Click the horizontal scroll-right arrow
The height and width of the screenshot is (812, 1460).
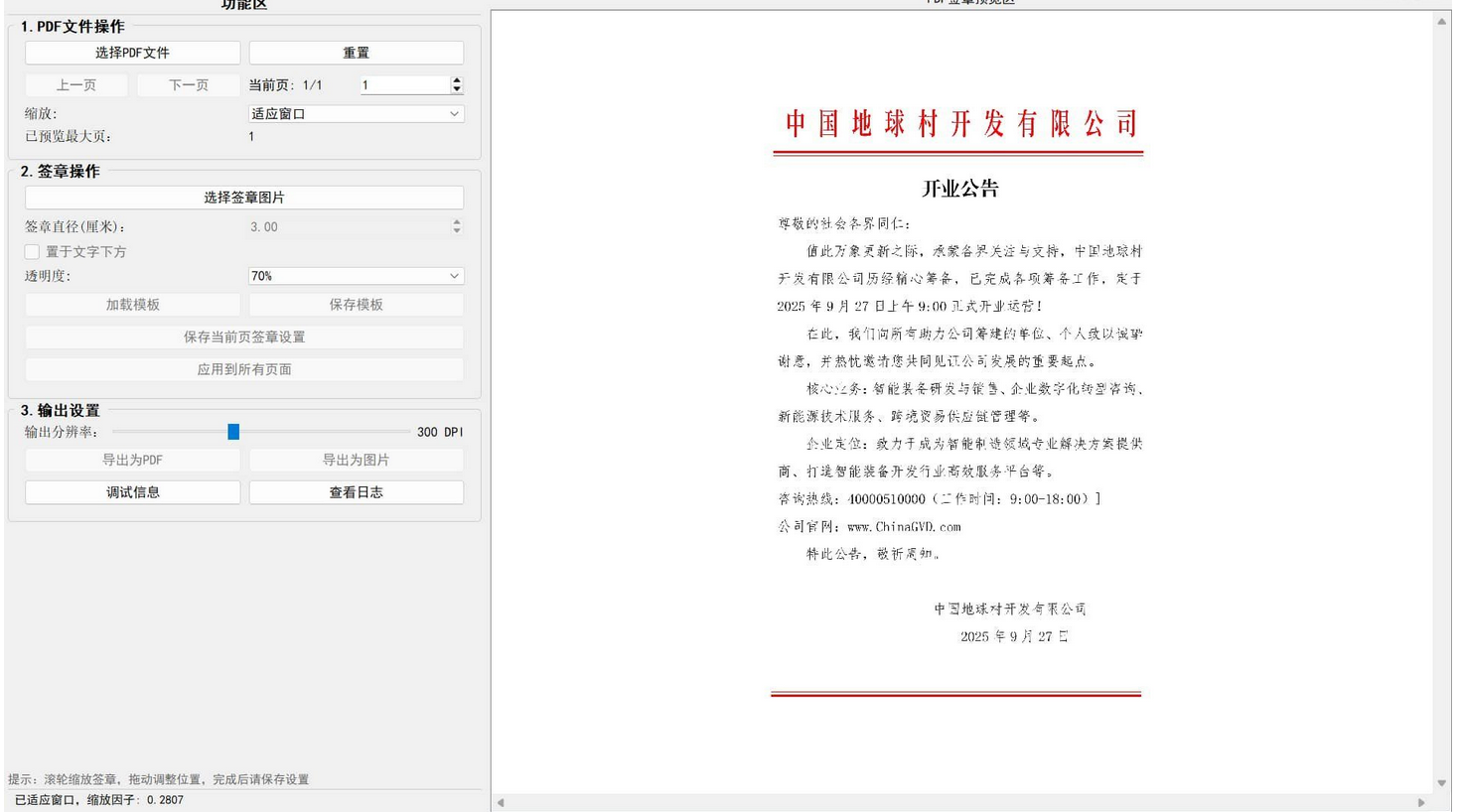pyautogui.click(x=1421, y=802)
